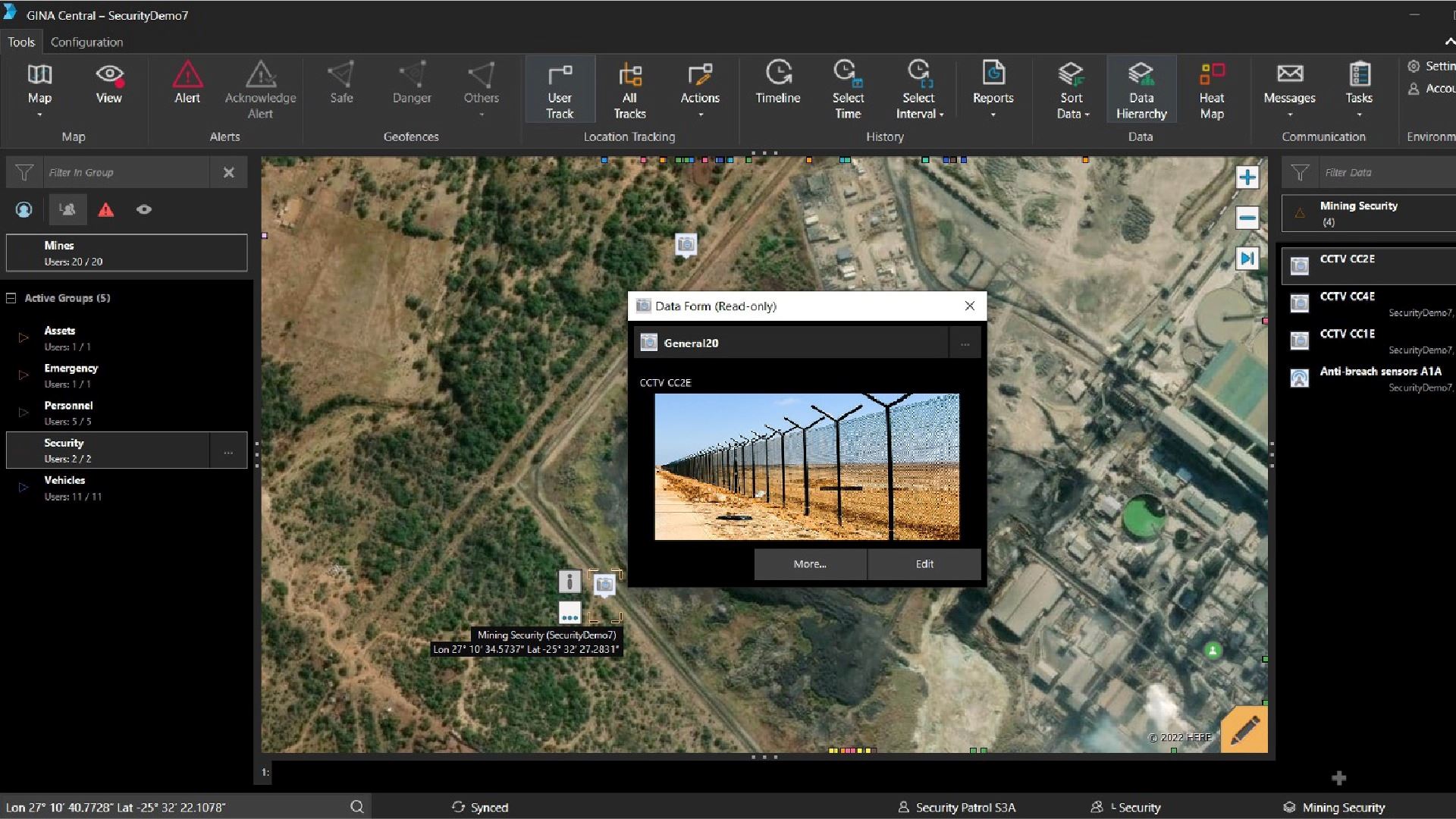Select the All Tracks tool

629,89
